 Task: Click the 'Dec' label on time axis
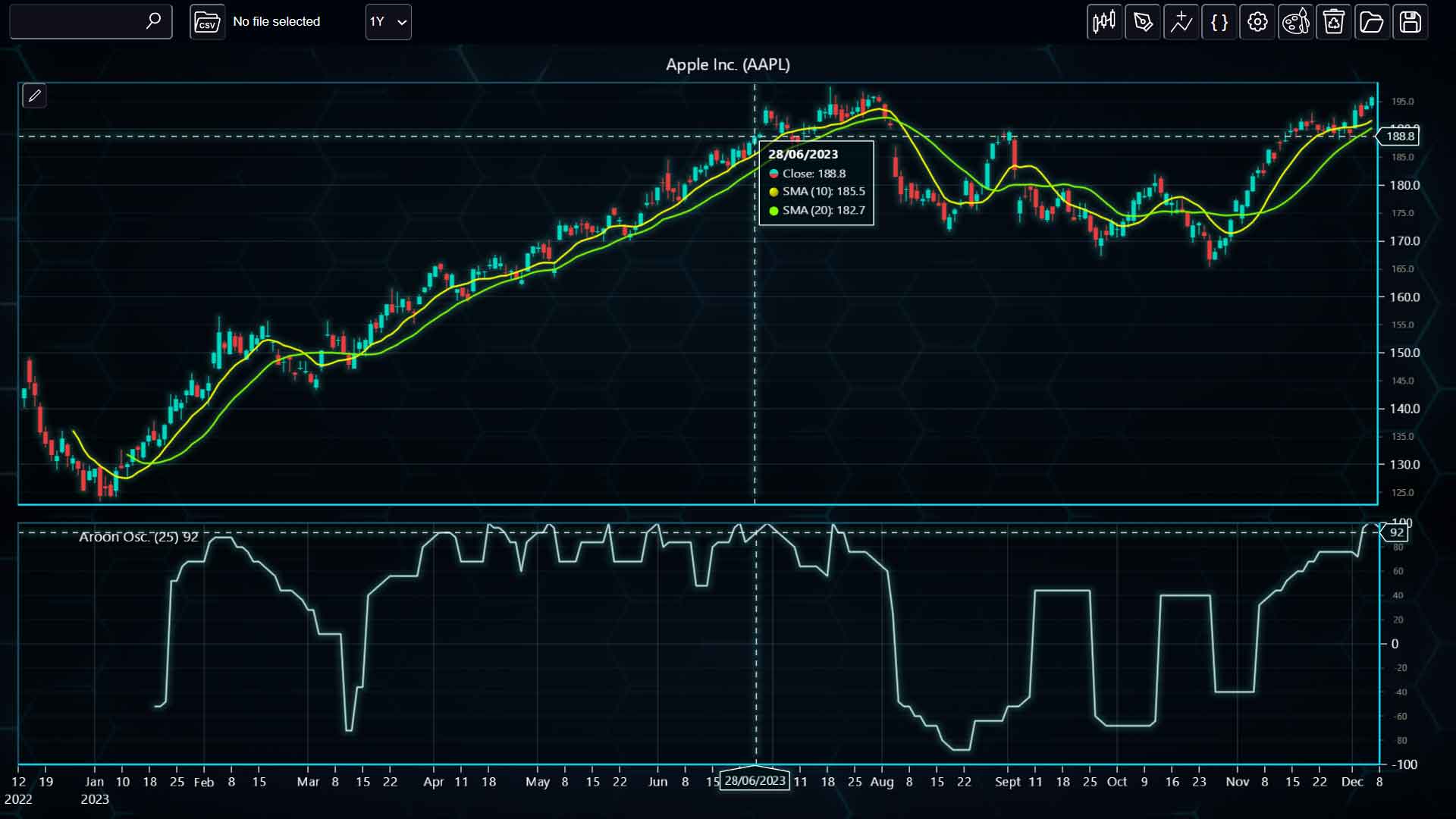1352,782
